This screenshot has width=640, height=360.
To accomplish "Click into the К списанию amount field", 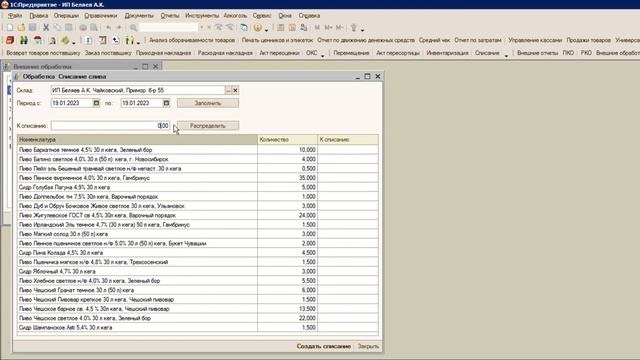I will (110, 126).
